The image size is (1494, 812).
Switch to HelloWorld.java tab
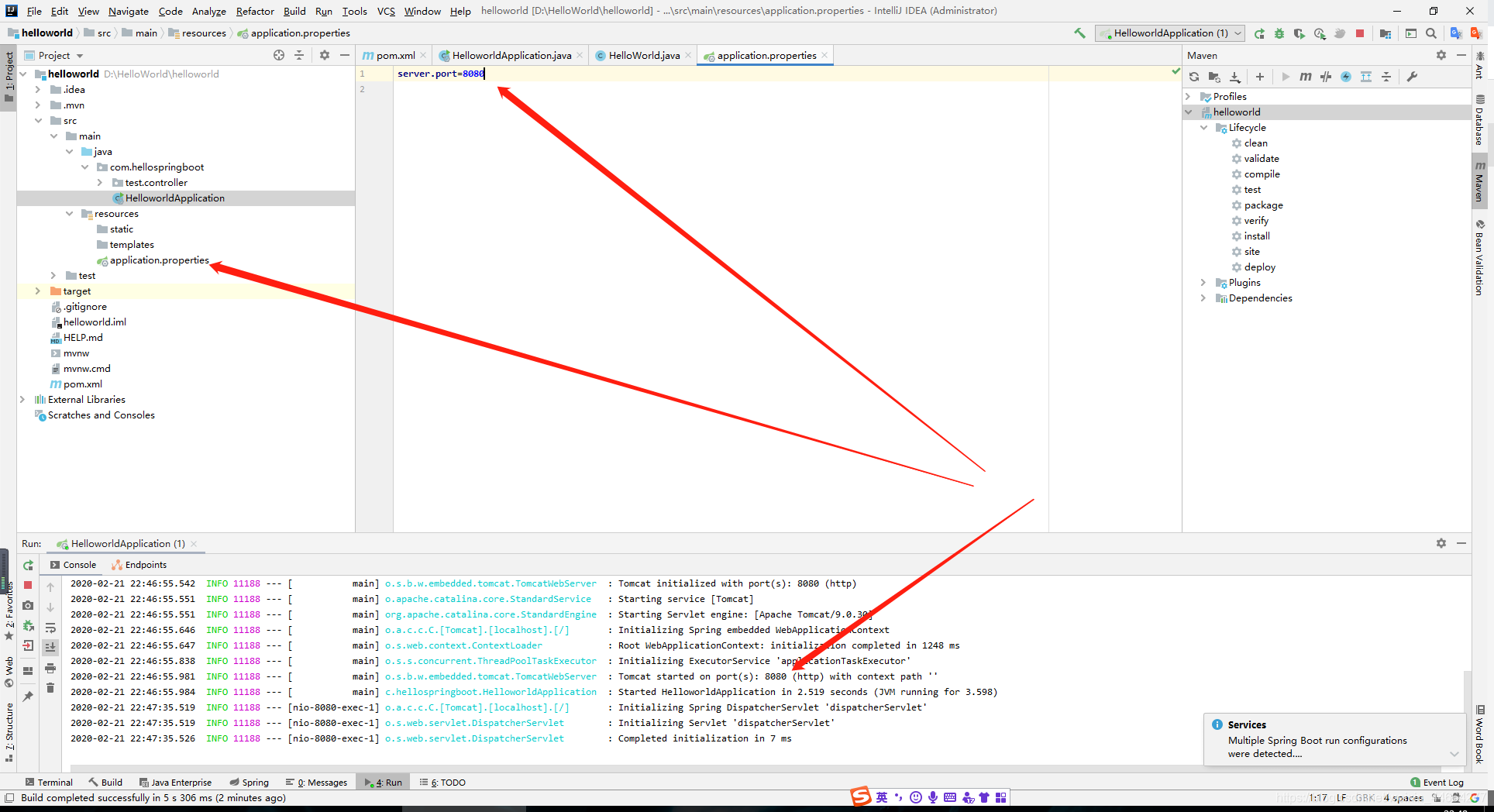point(644,55)
